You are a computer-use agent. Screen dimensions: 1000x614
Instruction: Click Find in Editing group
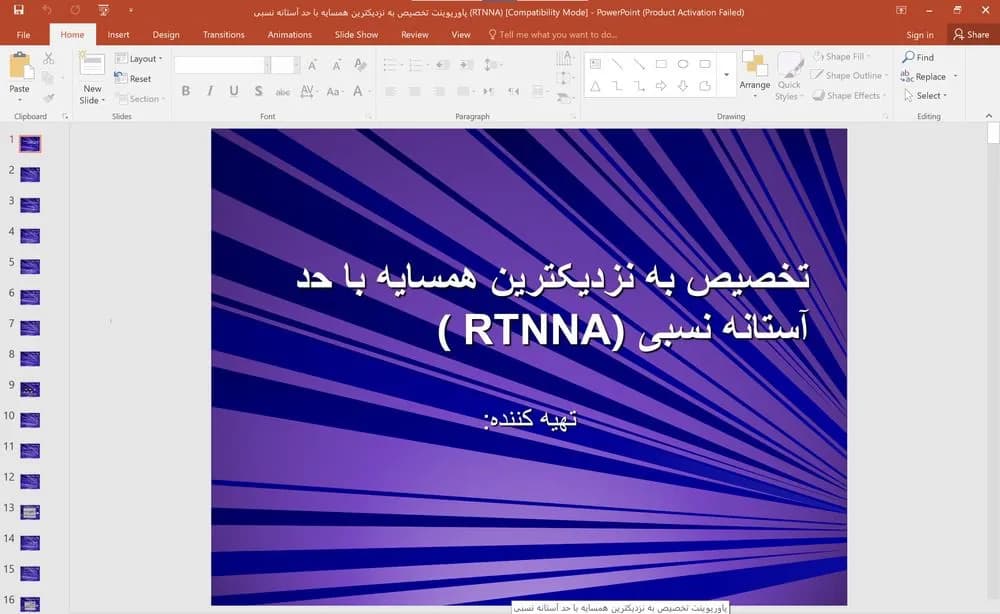(918, 57)
